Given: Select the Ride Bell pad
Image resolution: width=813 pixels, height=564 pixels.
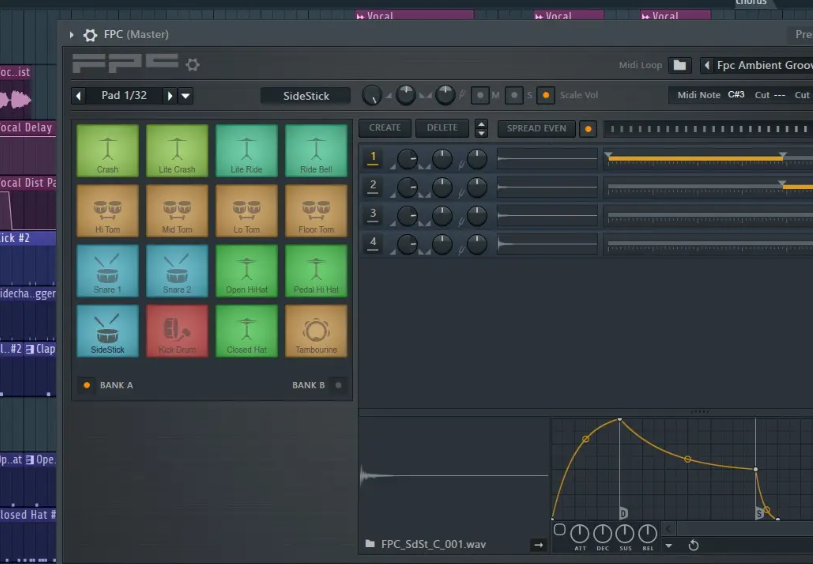Looking at the screenshot, I should (316, 150).
